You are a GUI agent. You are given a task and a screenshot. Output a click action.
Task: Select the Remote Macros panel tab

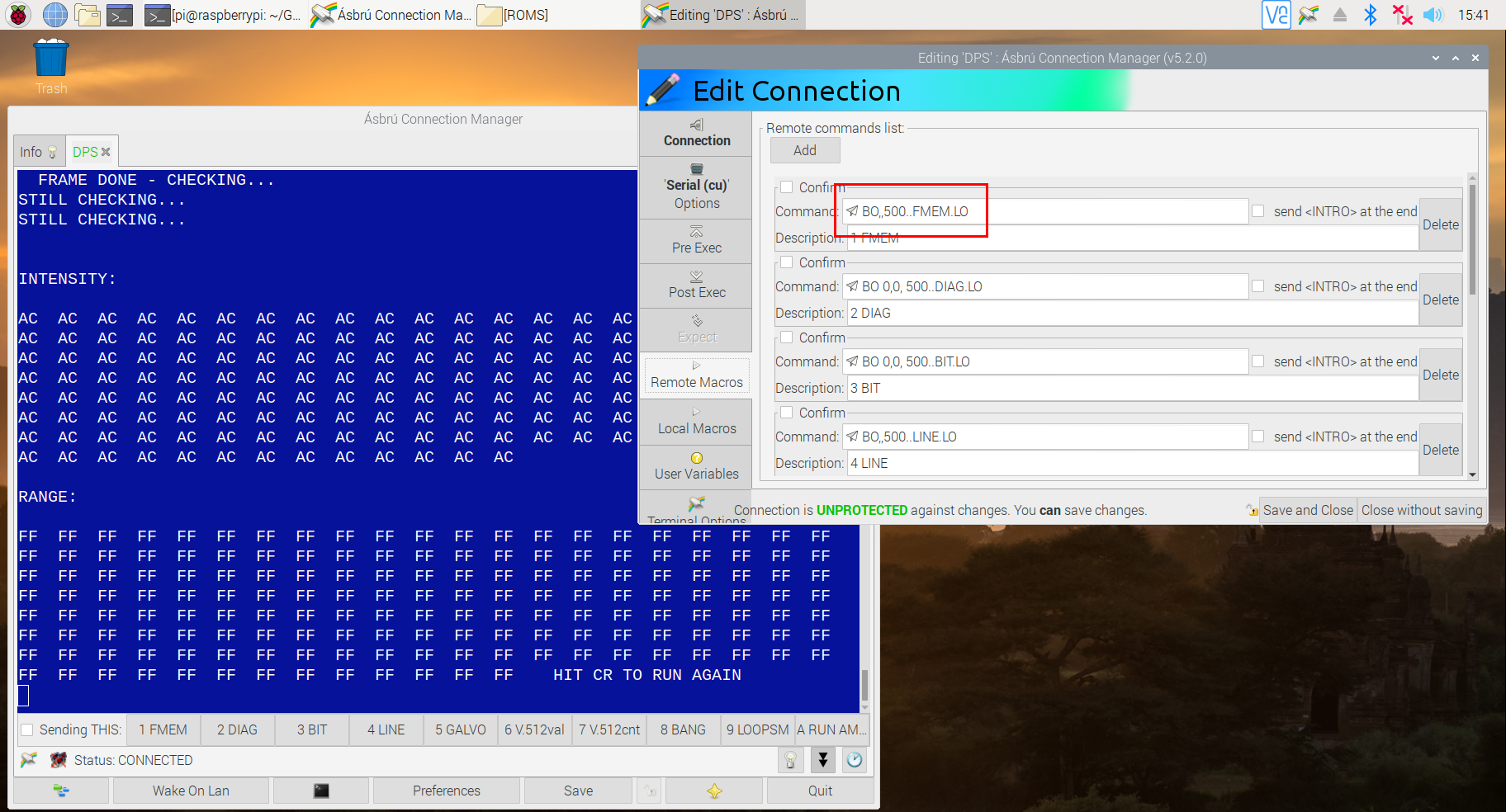[695, 377]
